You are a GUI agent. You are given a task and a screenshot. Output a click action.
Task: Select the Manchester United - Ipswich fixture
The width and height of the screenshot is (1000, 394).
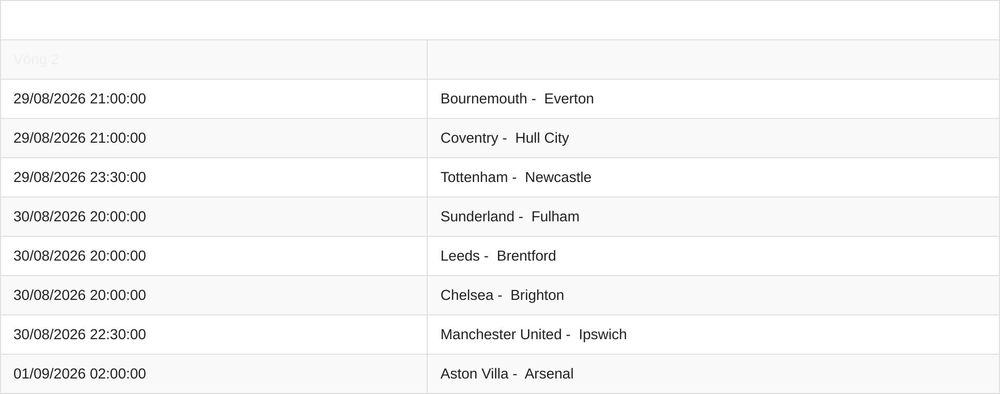[x=713, y=335]
